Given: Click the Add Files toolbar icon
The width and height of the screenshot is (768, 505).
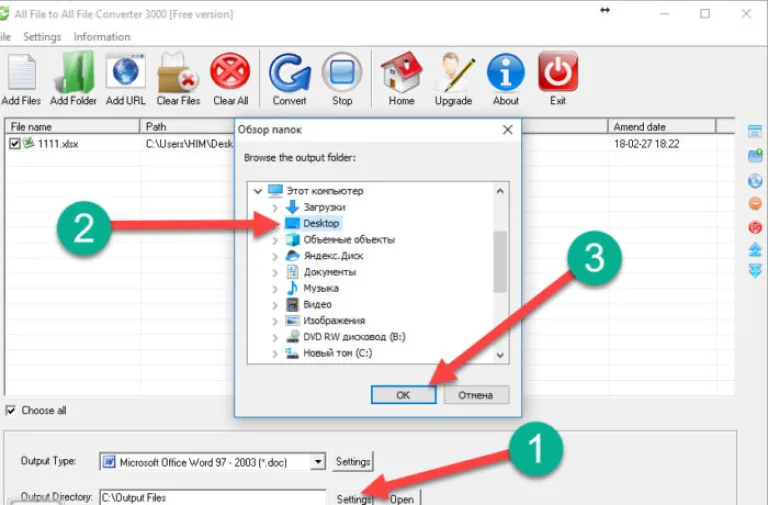Looking at the screenshot, I should coord(22,73).
